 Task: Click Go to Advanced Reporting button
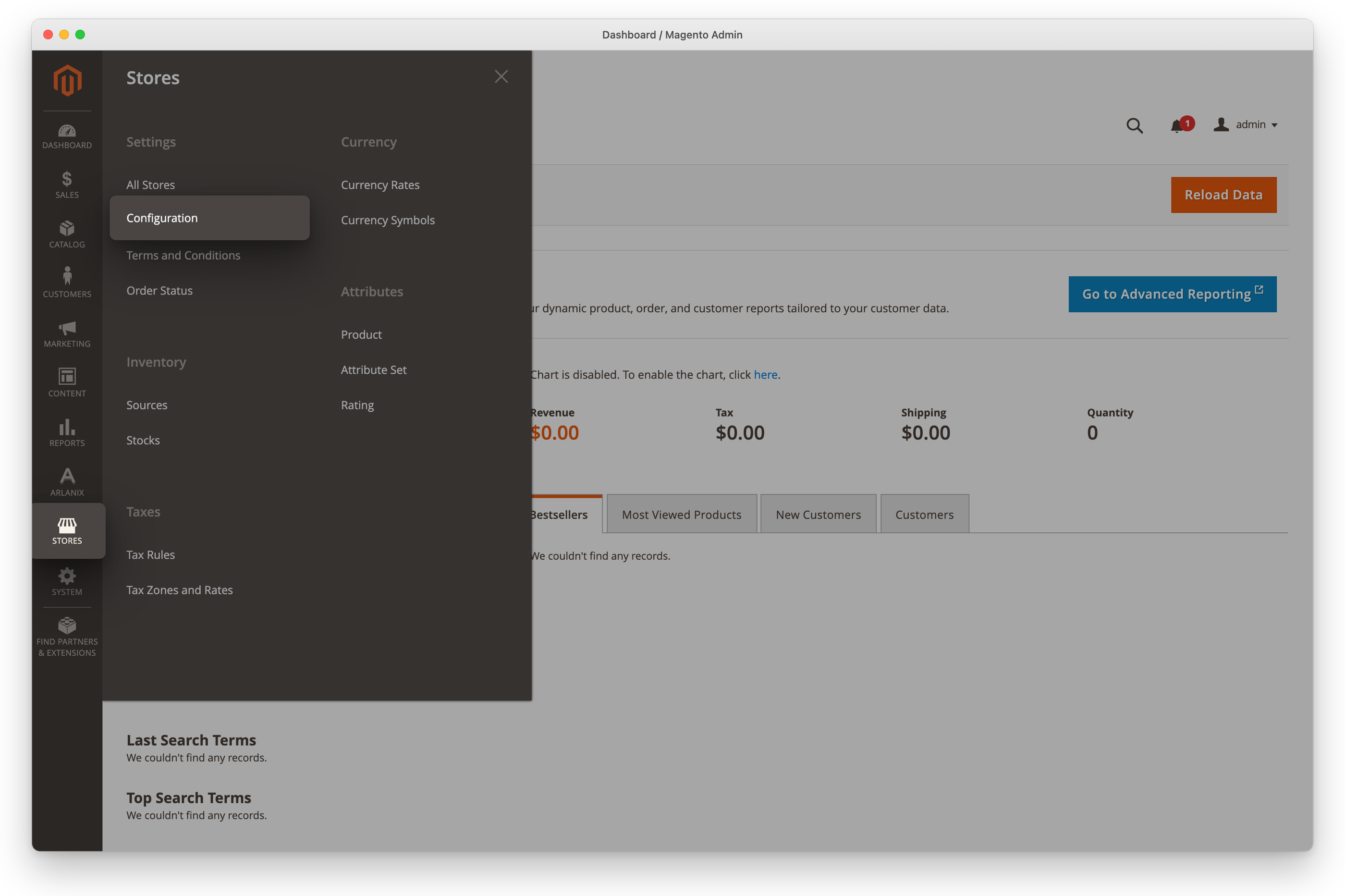coord(1172,295)
